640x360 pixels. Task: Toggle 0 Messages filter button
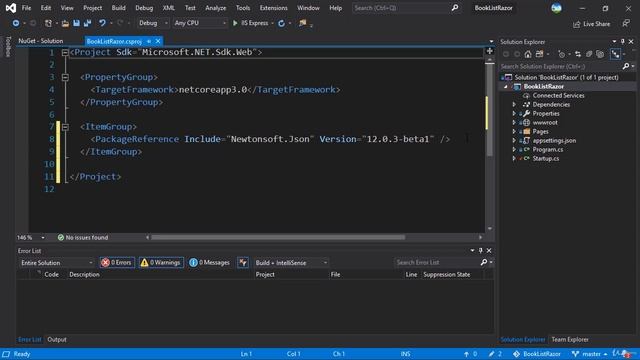pos(209,262)
